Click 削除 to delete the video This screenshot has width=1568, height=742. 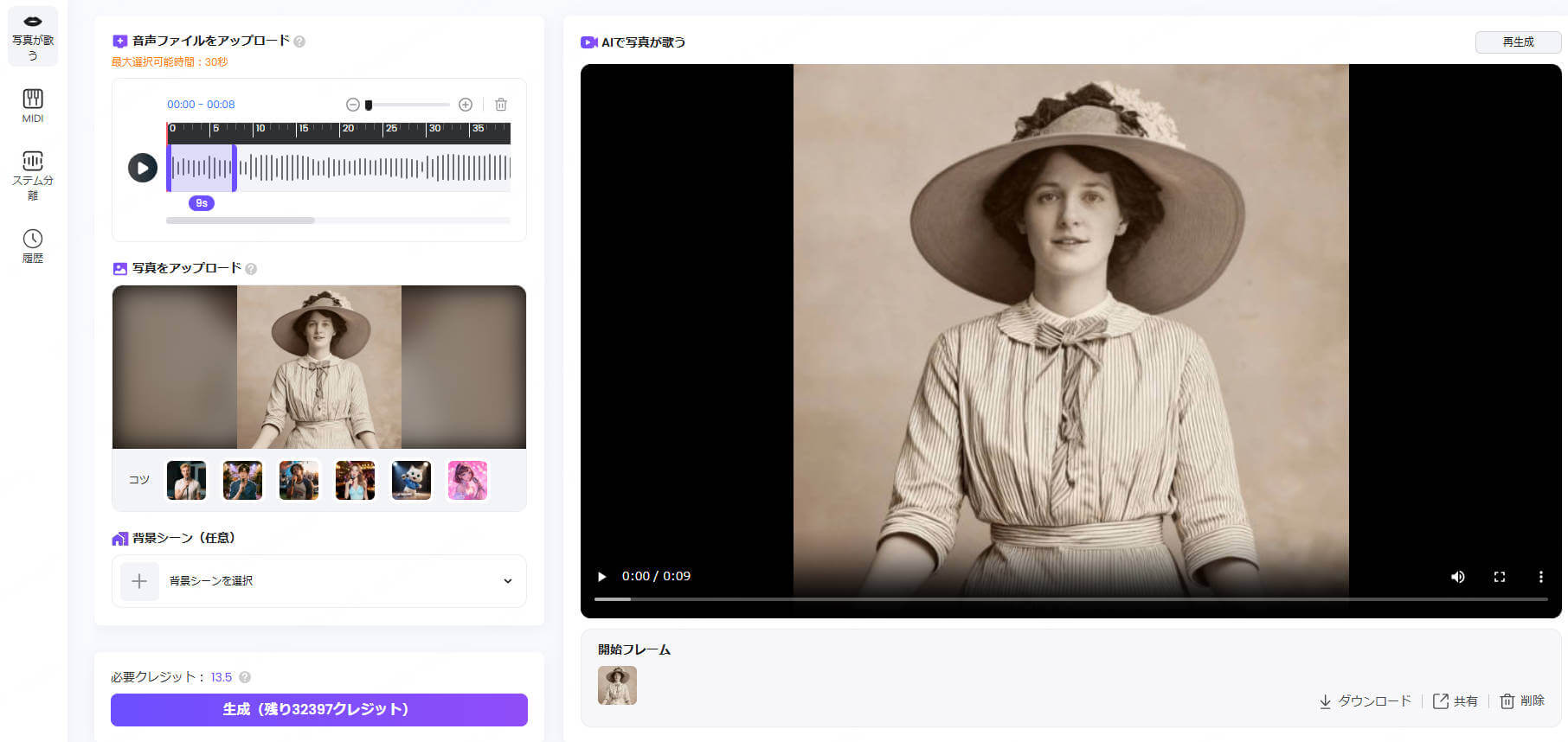click(1522, 701)
